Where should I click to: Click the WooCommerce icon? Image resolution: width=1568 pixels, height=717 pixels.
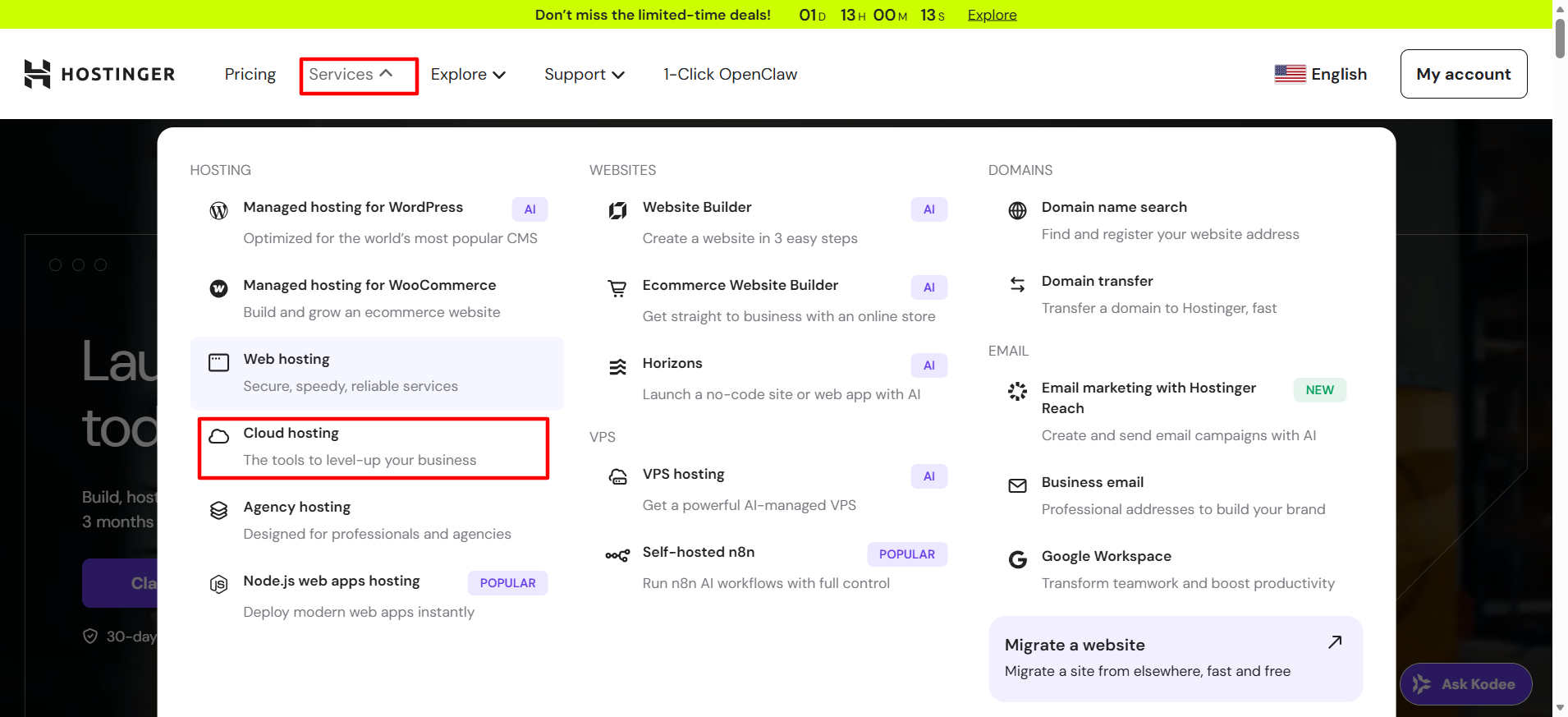pos(218,289)
